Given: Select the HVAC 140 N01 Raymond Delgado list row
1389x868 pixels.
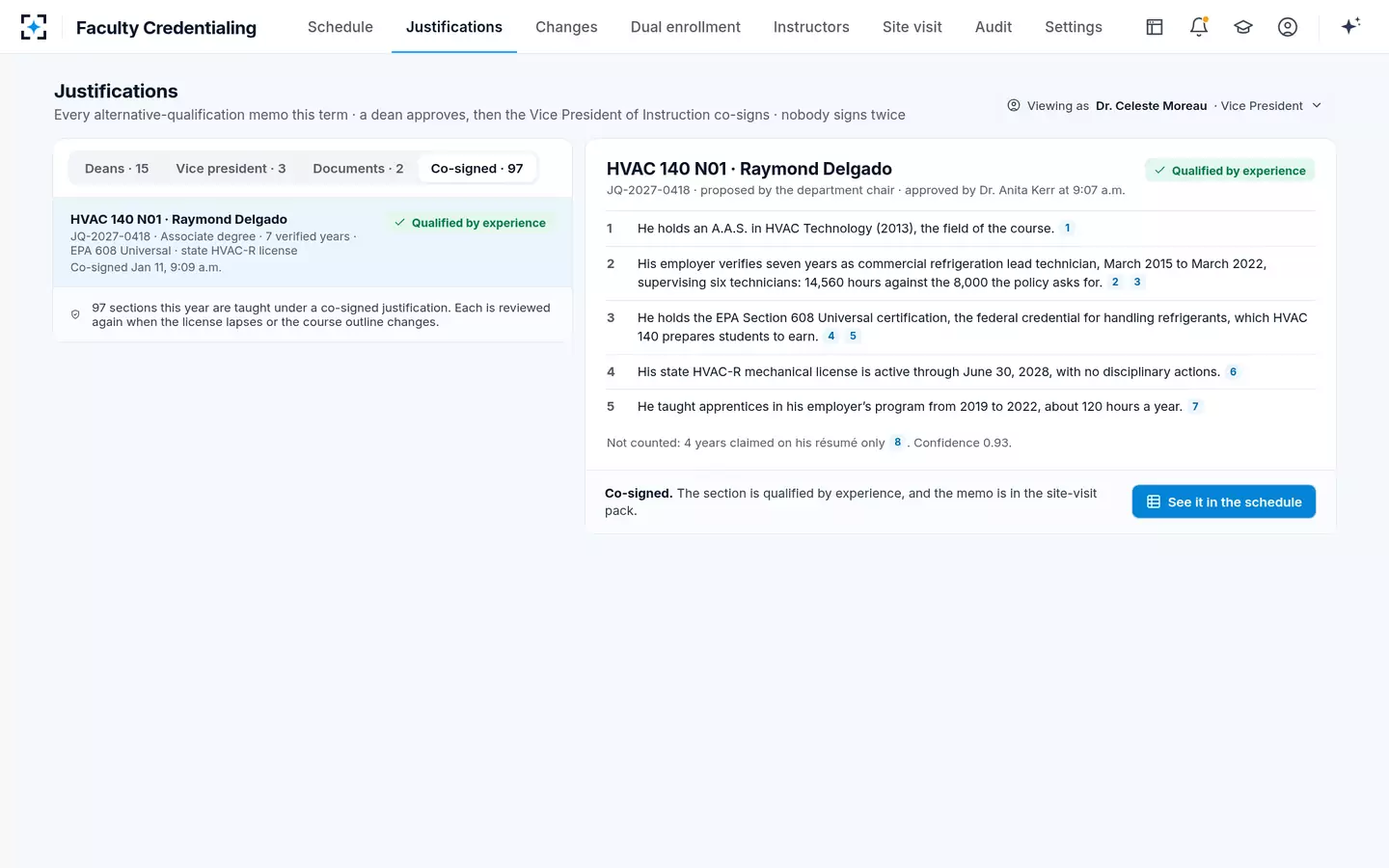Looking at the screenshot, I should click(313, 242).
